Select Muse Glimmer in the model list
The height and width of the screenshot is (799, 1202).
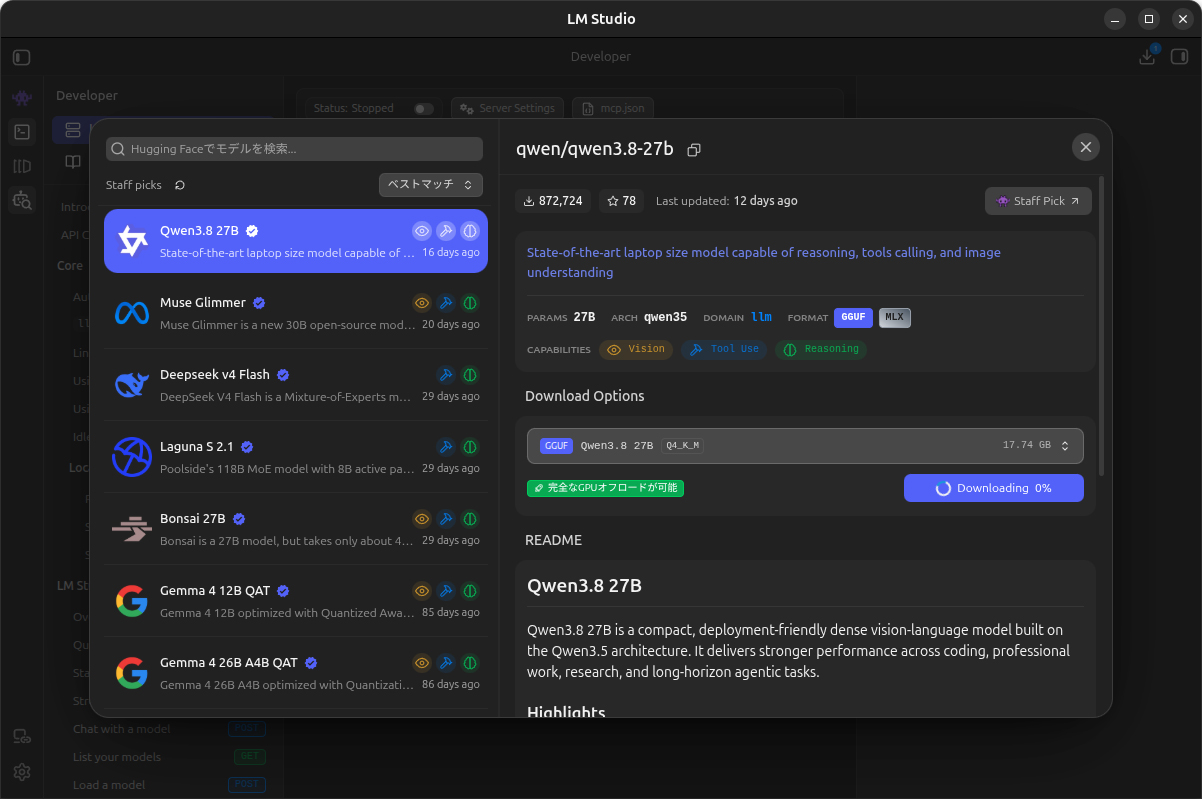pyautogui.click(x=296, y=313)
